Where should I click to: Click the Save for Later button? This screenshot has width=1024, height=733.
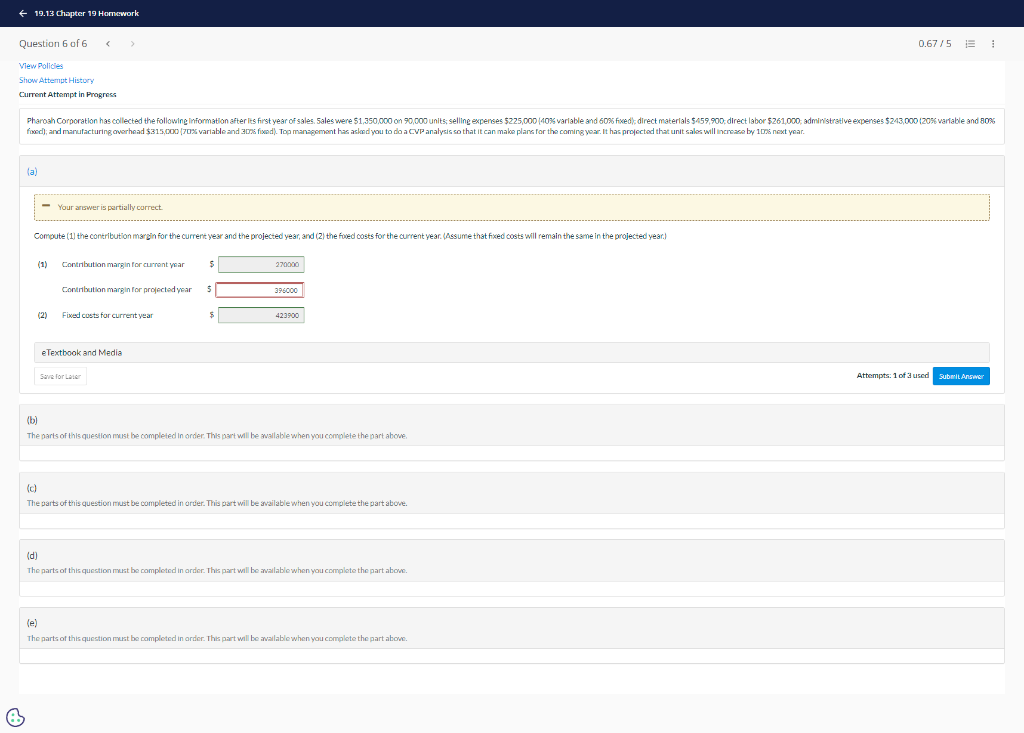pos(60,376)
